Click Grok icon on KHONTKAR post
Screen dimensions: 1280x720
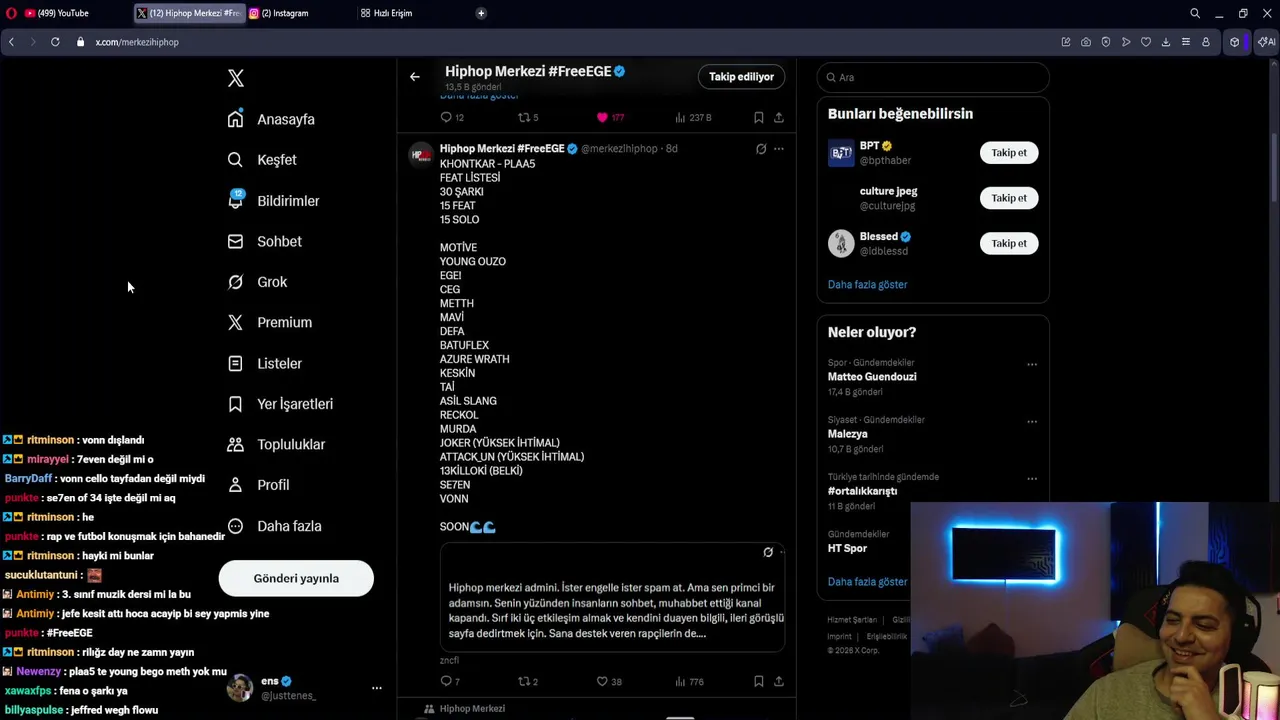(761, 149)
